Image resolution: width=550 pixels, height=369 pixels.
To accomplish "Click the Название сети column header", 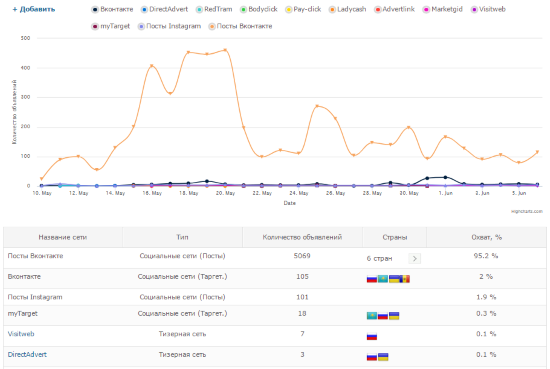I will click(x=63, y=237).
